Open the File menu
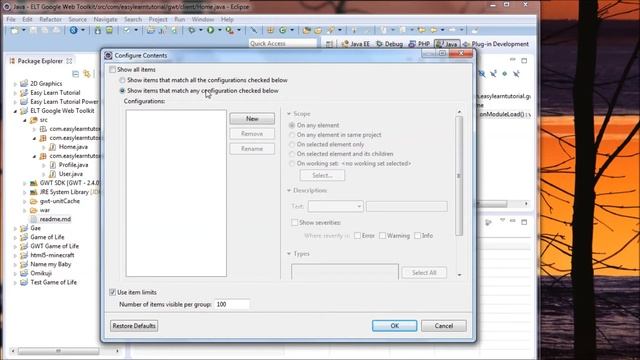The width and height of the screenshot is (640, 360). click(11, 19)
